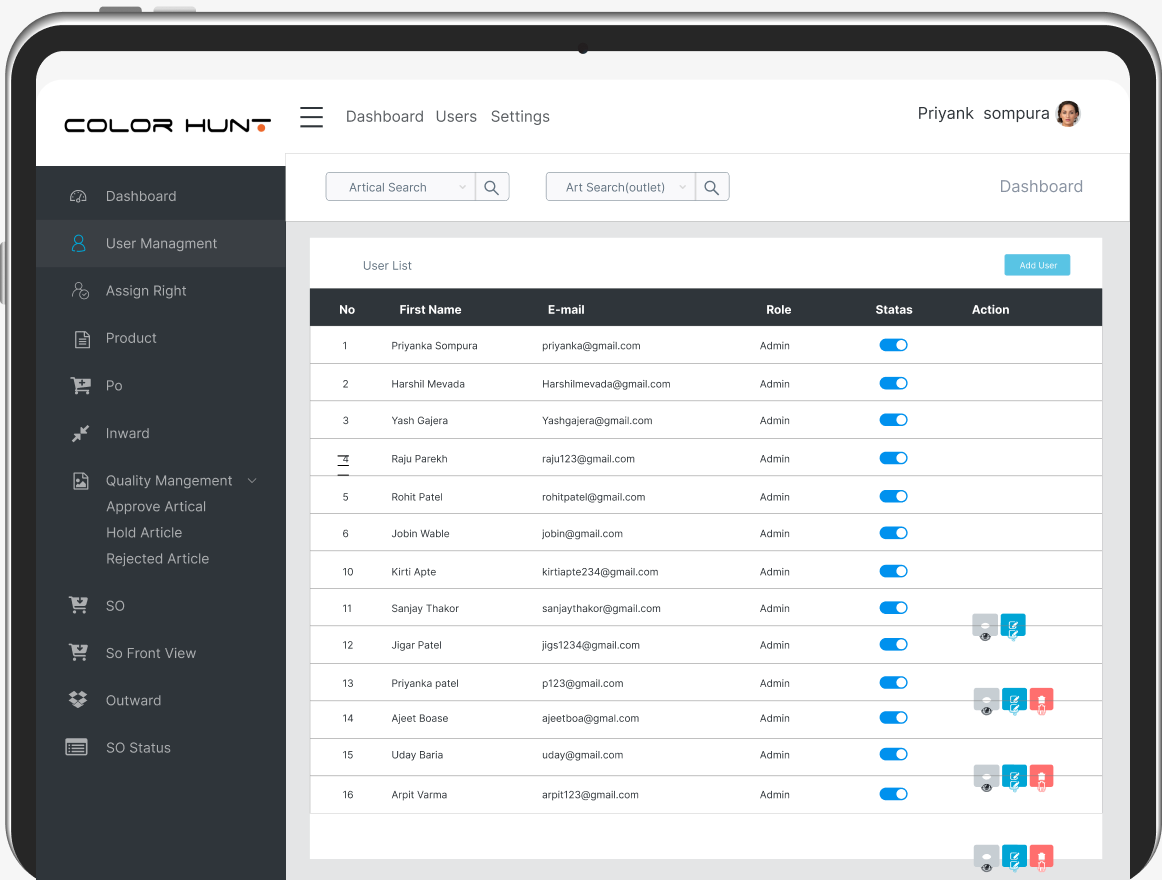
Task: Open the Settings top menu item
Action: tap(520, 116)
